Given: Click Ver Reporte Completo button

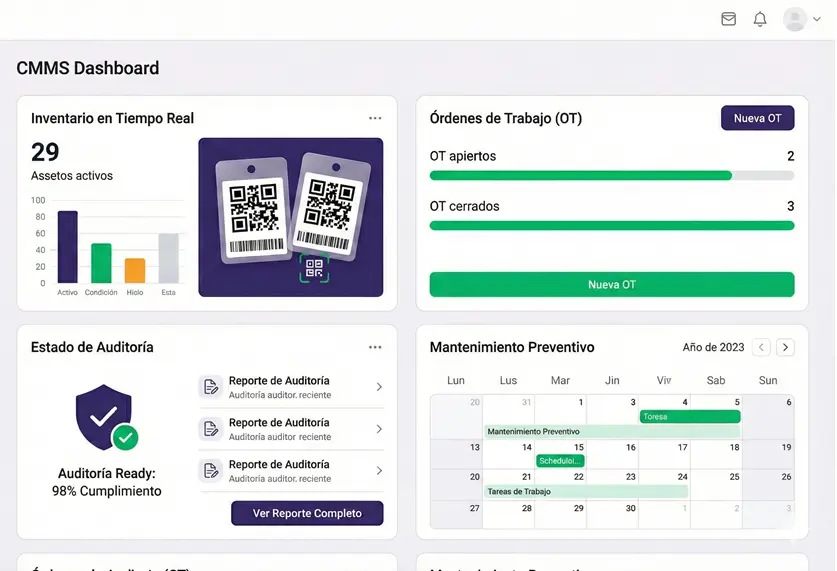Looking at the screenshot, I should click(x=307, y=513).
